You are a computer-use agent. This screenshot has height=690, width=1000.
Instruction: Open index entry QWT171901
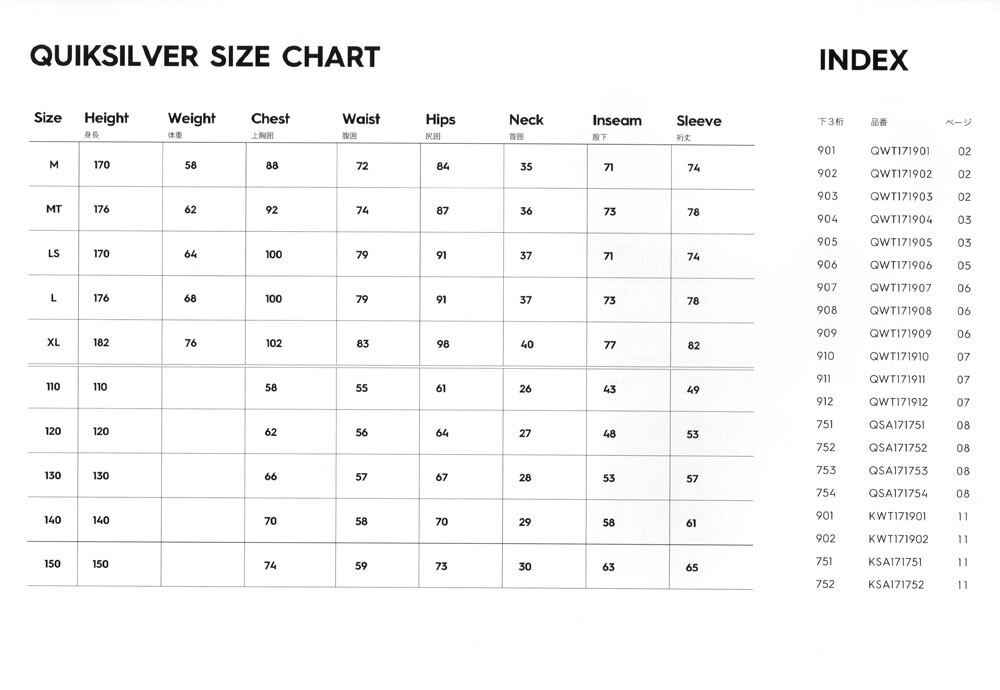tap(900, 152)
